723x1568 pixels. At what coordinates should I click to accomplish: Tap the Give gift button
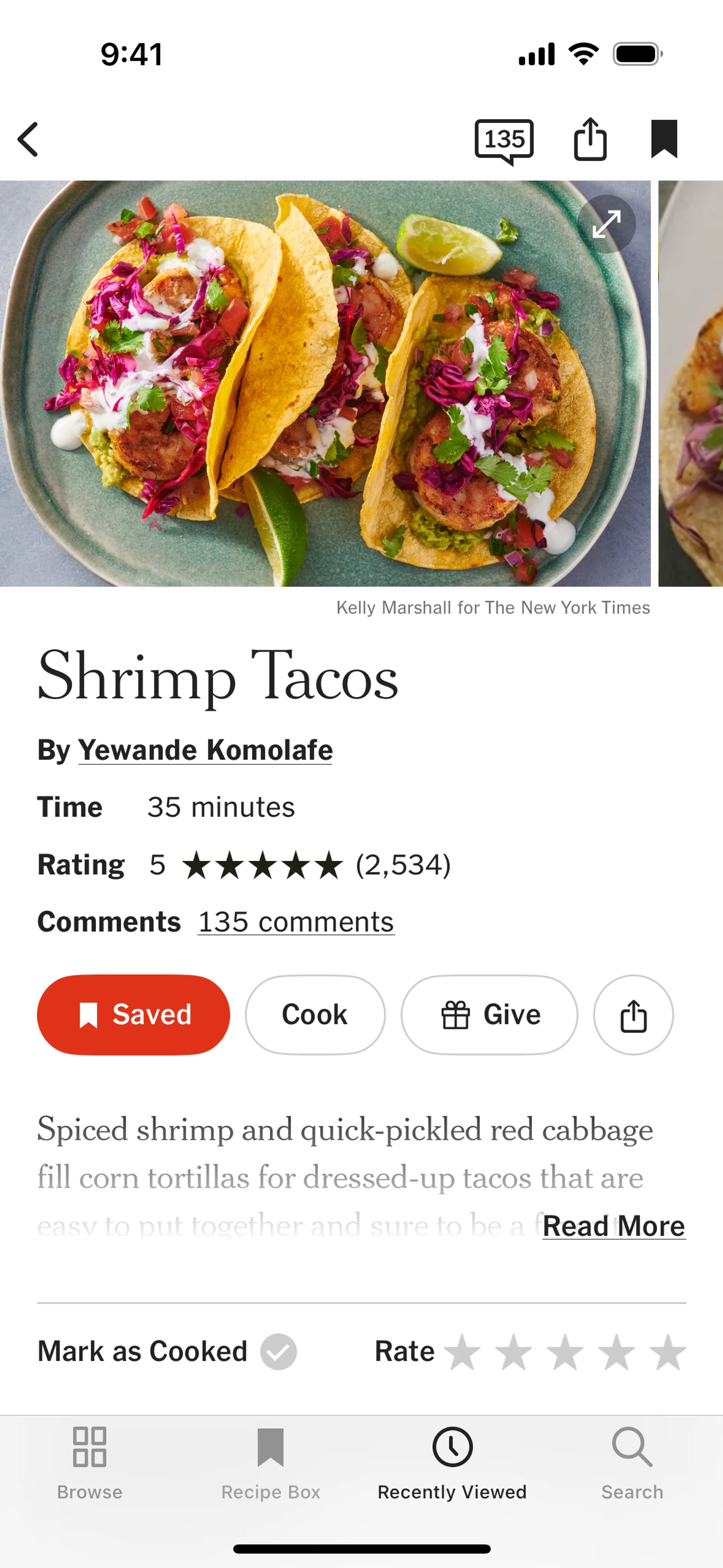[489, 1015]
